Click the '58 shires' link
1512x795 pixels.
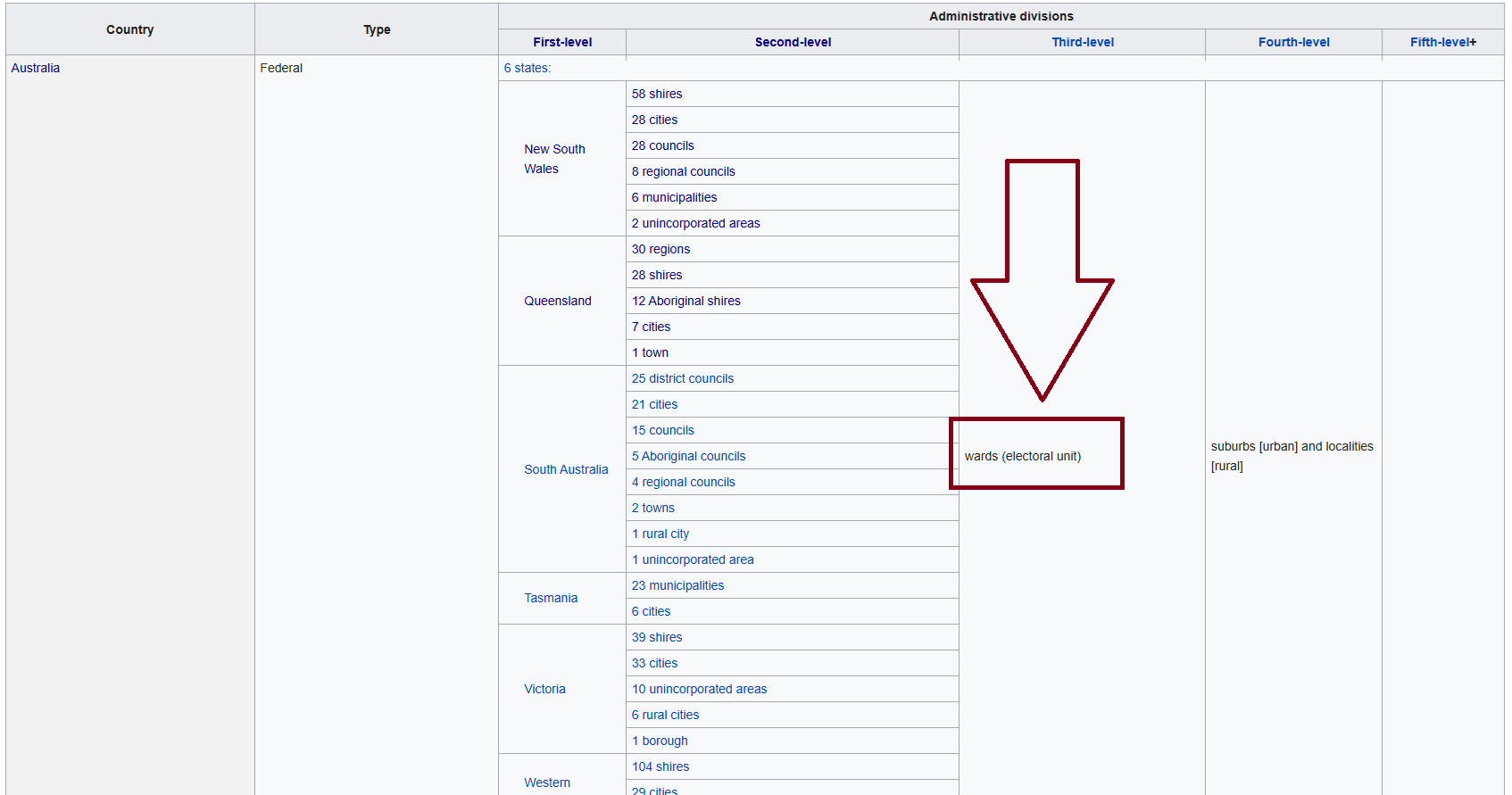pyautogui.click(x=657, y=94)
